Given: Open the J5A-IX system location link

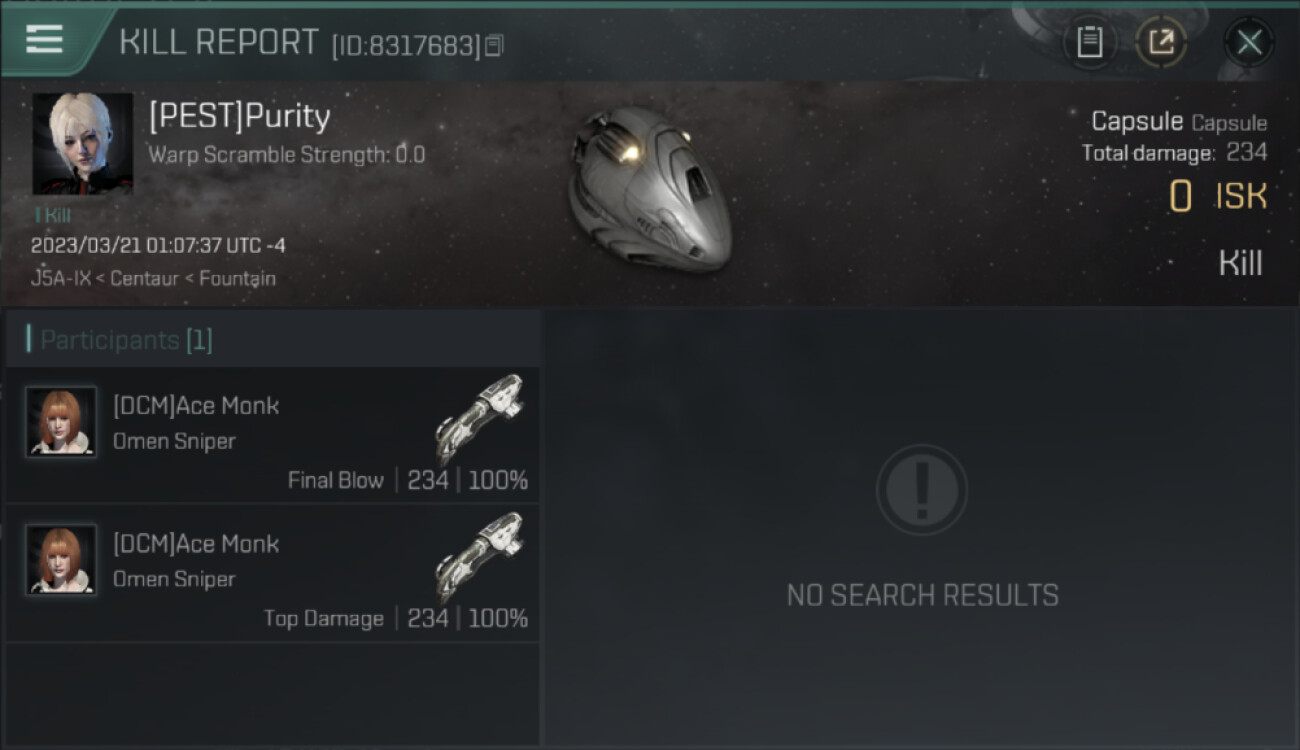Looking at the screenshot, I should (62, 278).
